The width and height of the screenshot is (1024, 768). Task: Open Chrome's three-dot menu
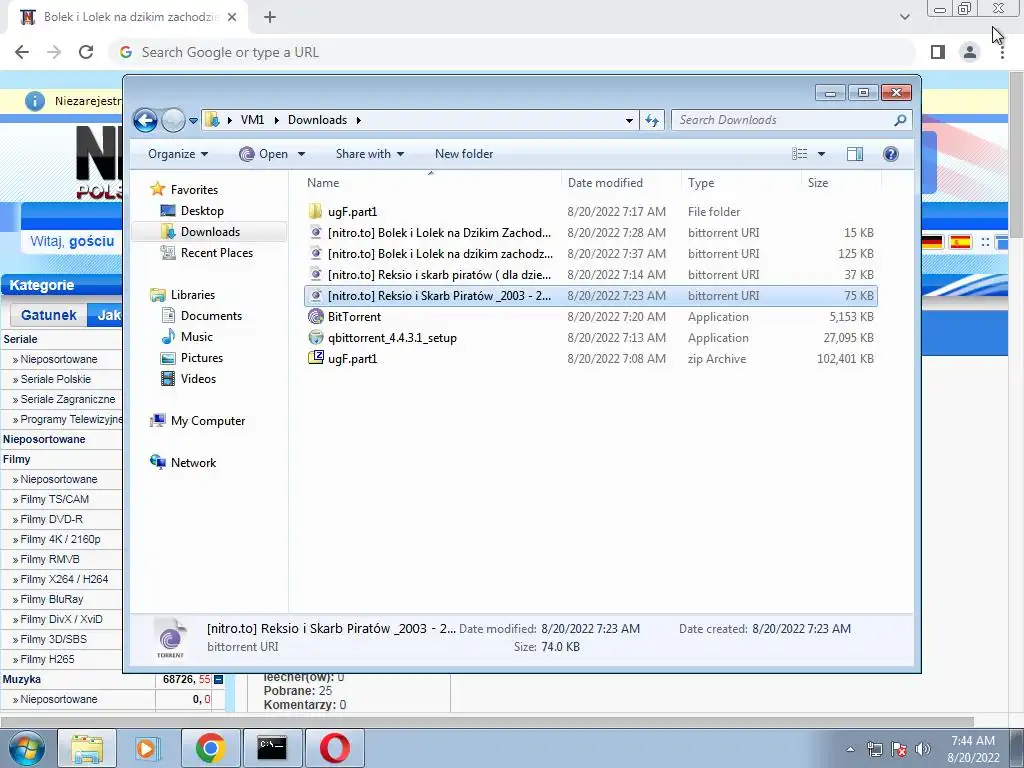click(x=1002, y=52)
